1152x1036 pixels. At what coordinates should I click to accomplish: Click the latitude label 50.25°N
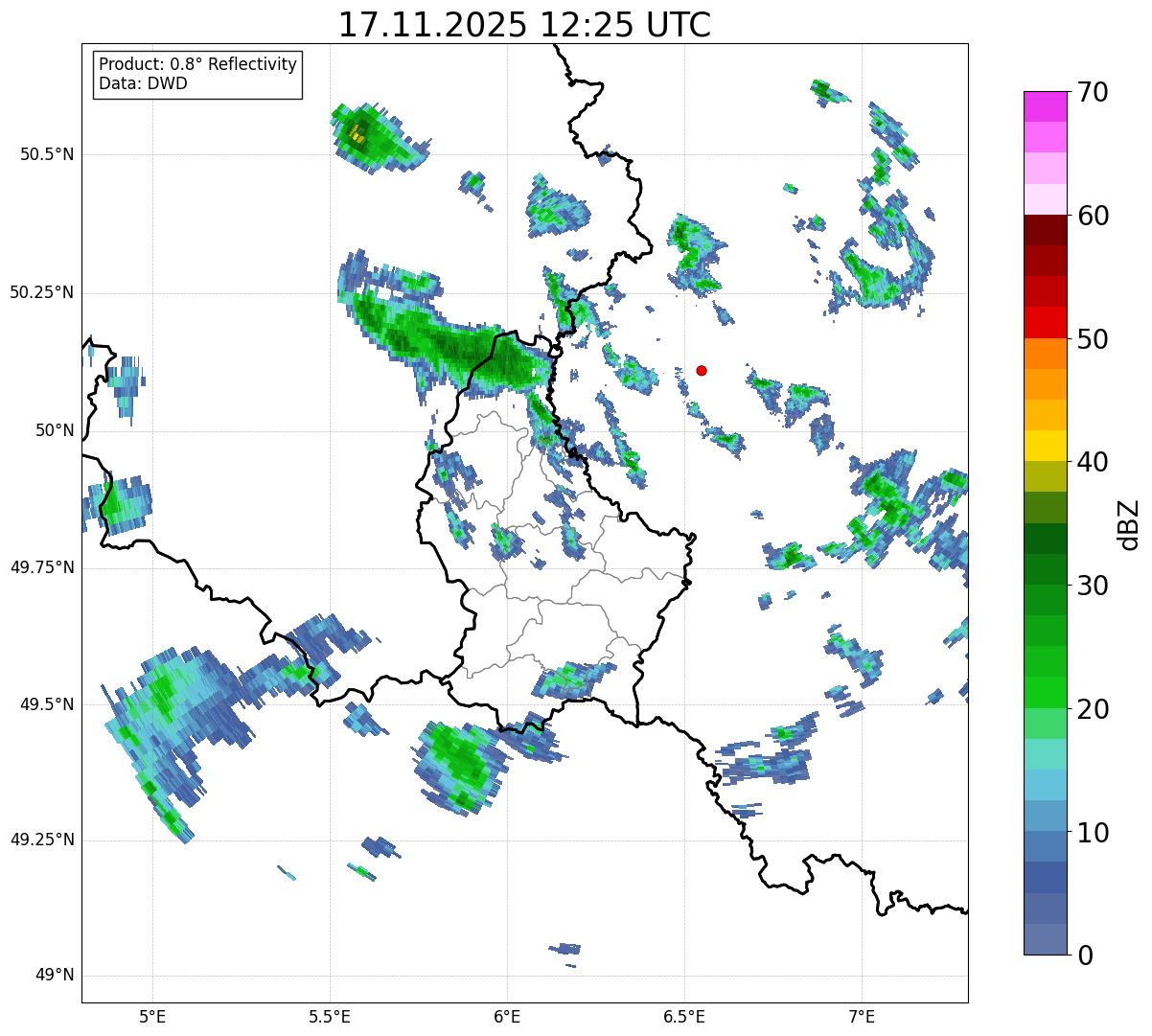(42, 292)
